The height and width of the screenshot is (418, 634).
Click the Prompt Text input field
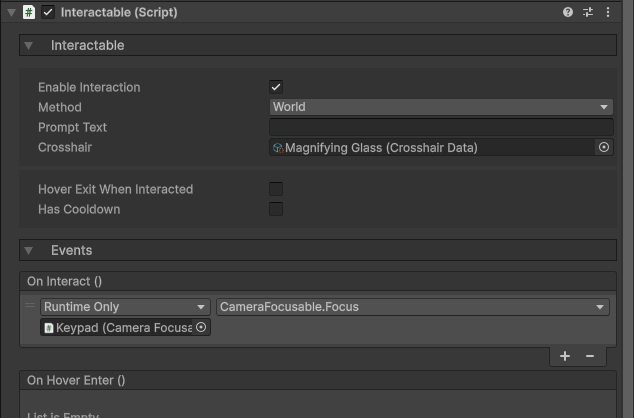(x=441, y=127)
